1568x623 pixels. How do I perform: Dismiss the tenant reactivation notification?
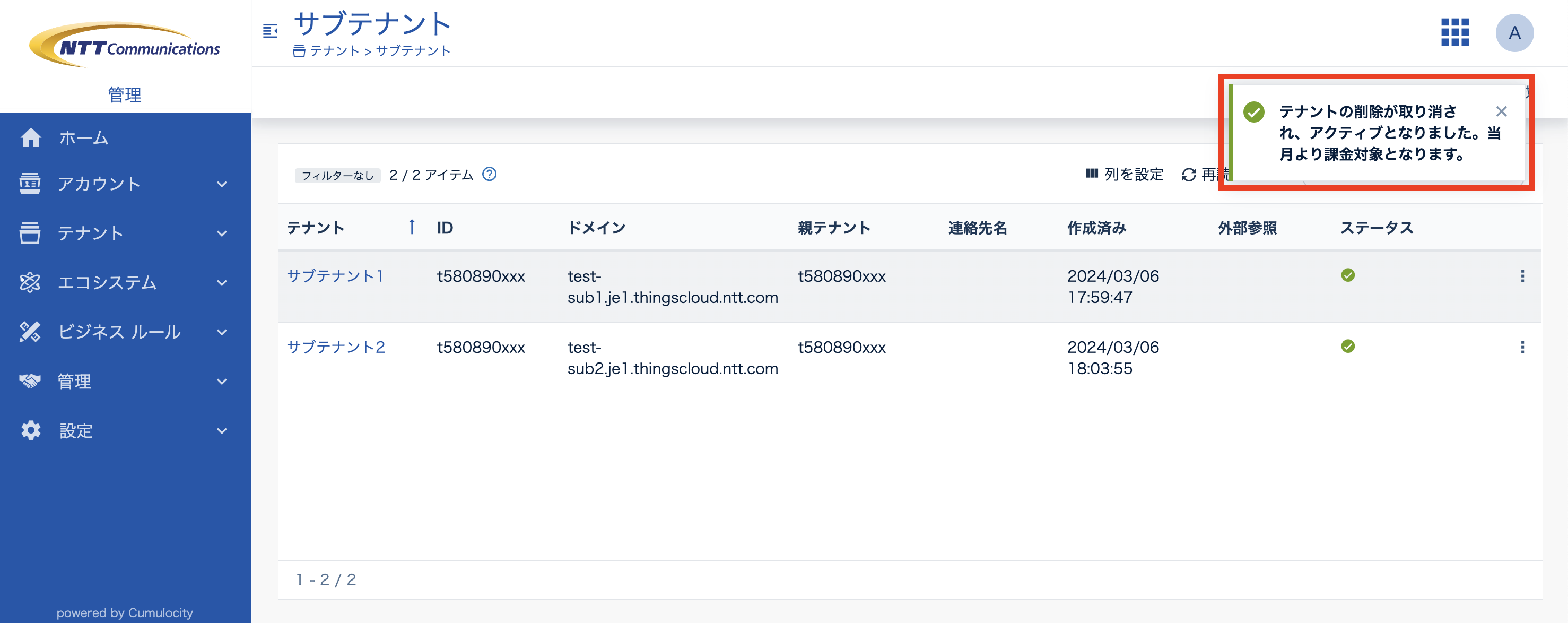point(1502,111)
